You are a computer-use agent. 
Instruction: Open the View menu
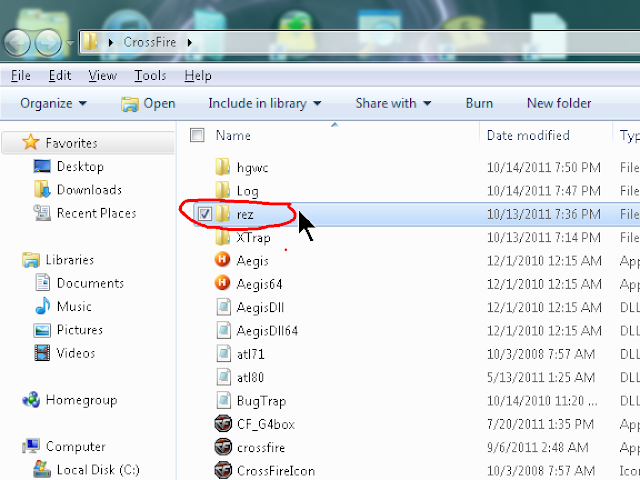click(102, 76)
